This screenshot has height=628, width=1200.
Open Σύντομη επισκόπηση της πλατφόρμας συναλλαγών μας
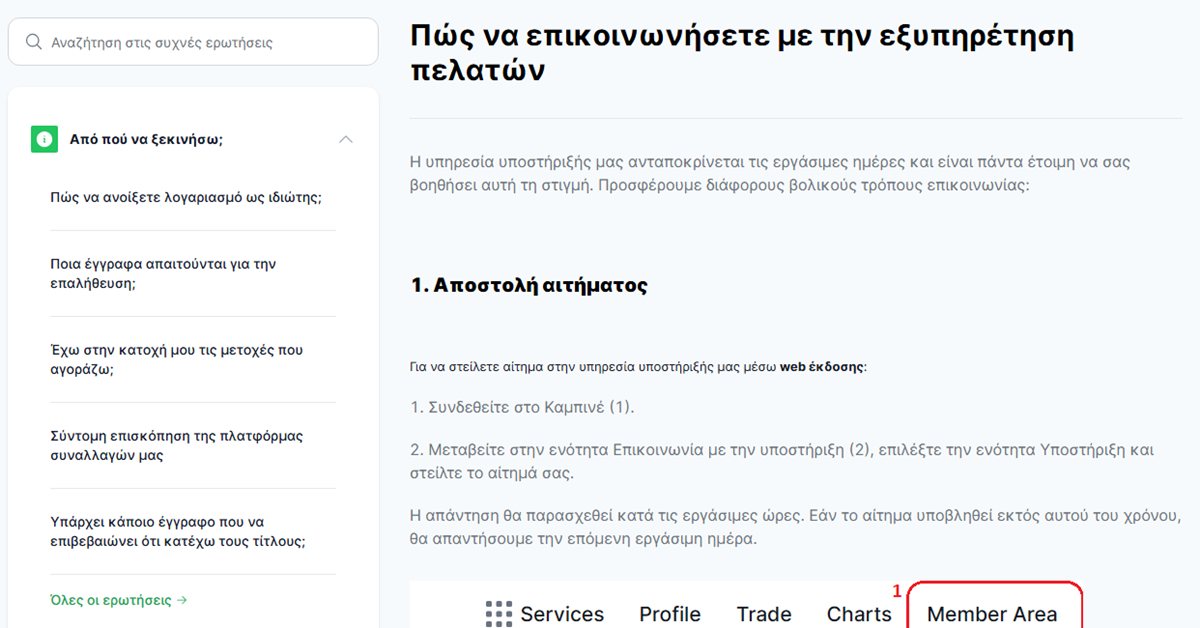click(x=176, y=446)
